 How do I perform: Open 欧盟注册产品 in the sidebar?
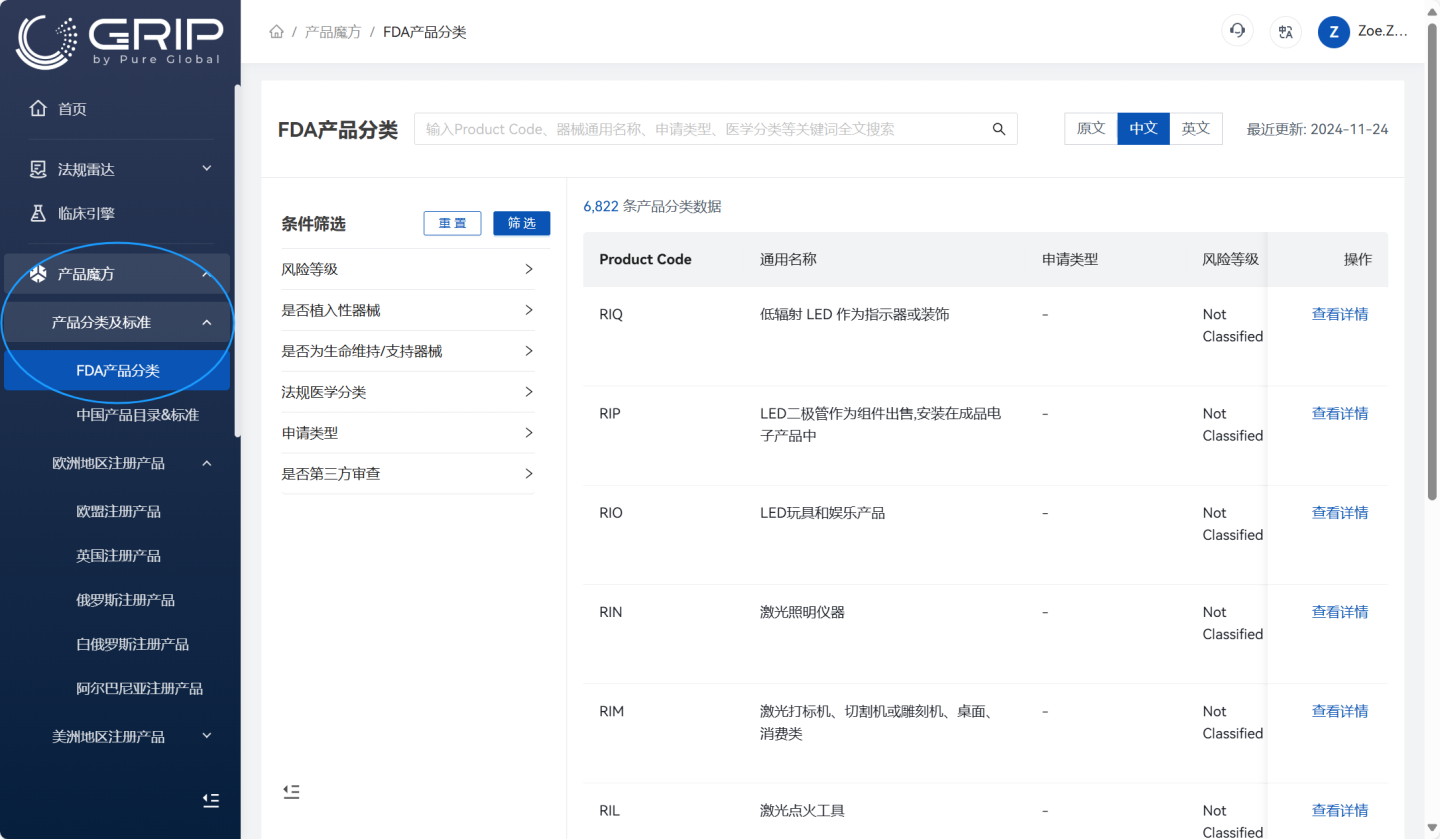click(117, 511)
